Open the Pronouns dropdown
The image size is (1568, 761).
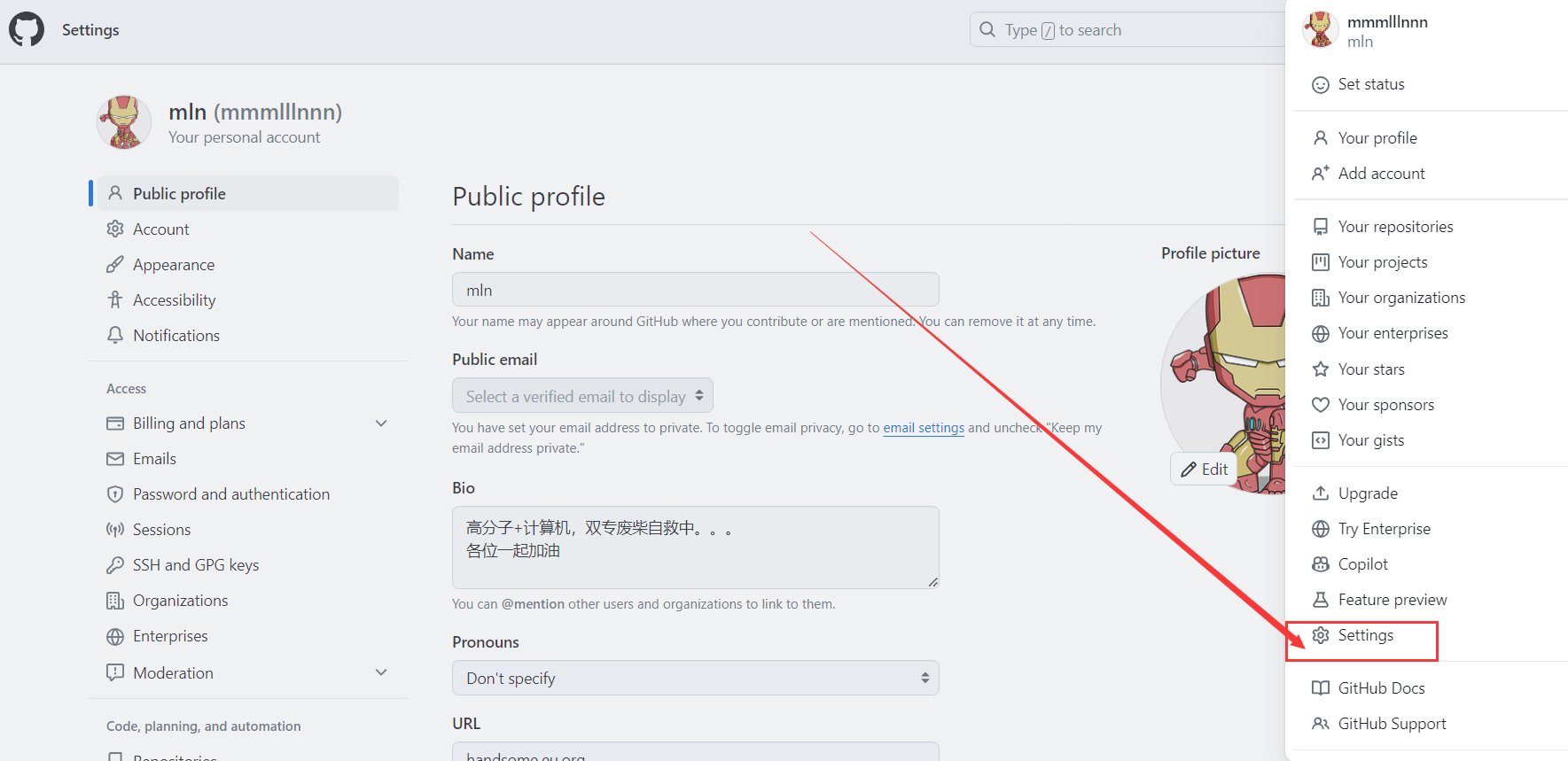tap(695, 678)
